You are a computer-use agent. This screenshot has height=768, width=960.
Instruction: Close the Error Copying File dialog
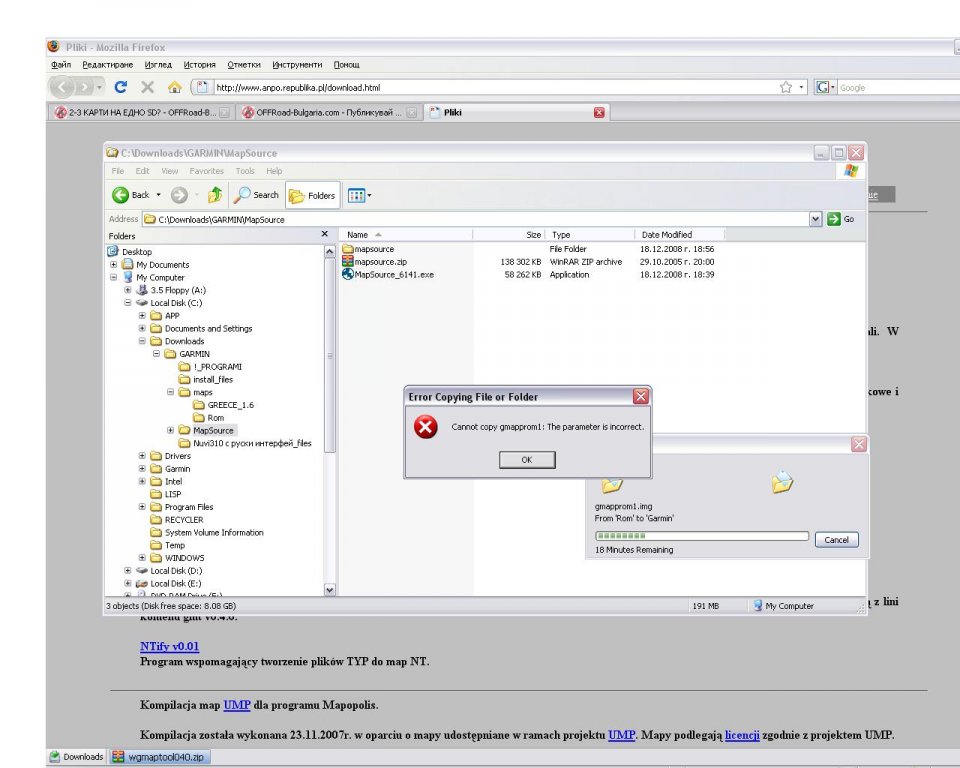(640, 396)
